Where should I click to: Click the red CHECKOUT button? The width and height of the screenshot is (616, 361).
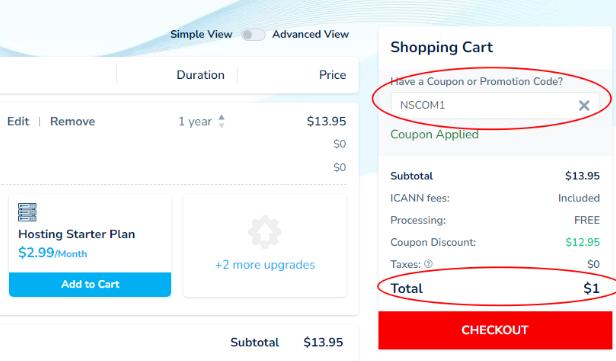pos(495,330)
